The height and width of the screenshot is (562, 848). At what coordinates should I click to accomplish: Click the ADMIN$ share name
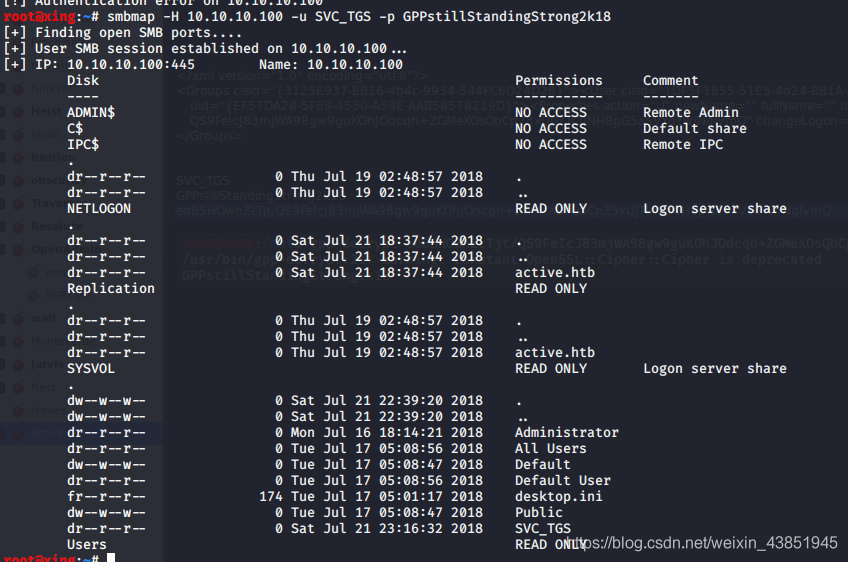[x=91, y=113]
